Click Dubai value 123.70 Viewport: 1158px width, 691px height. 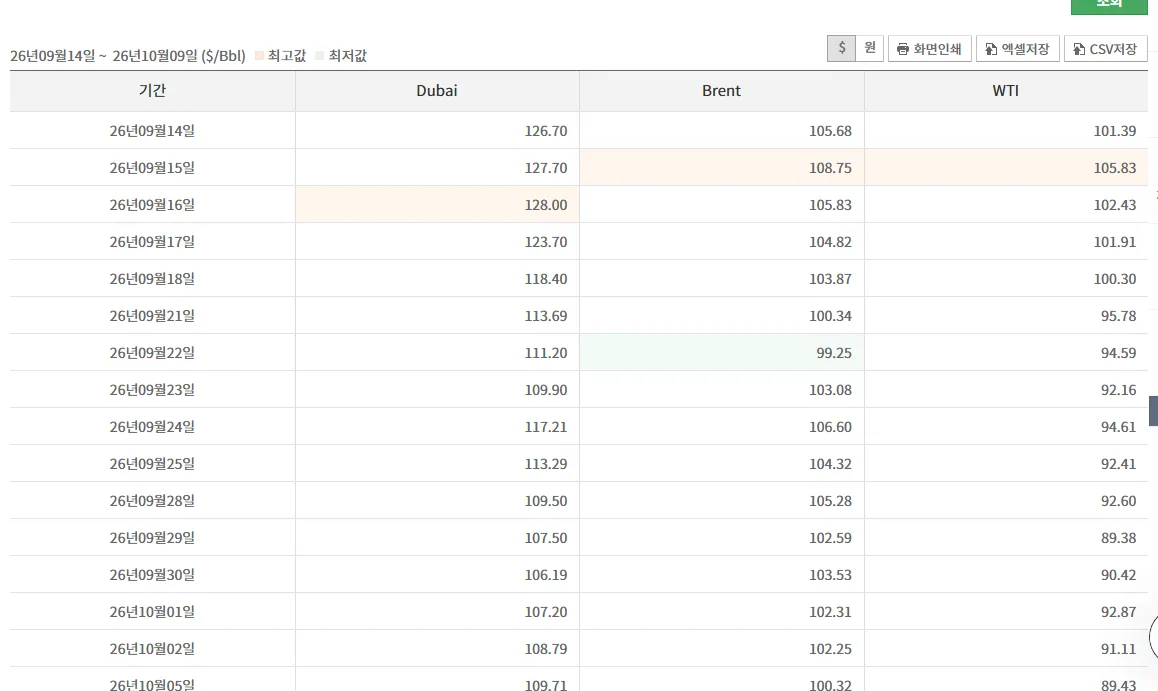(546, 241)
